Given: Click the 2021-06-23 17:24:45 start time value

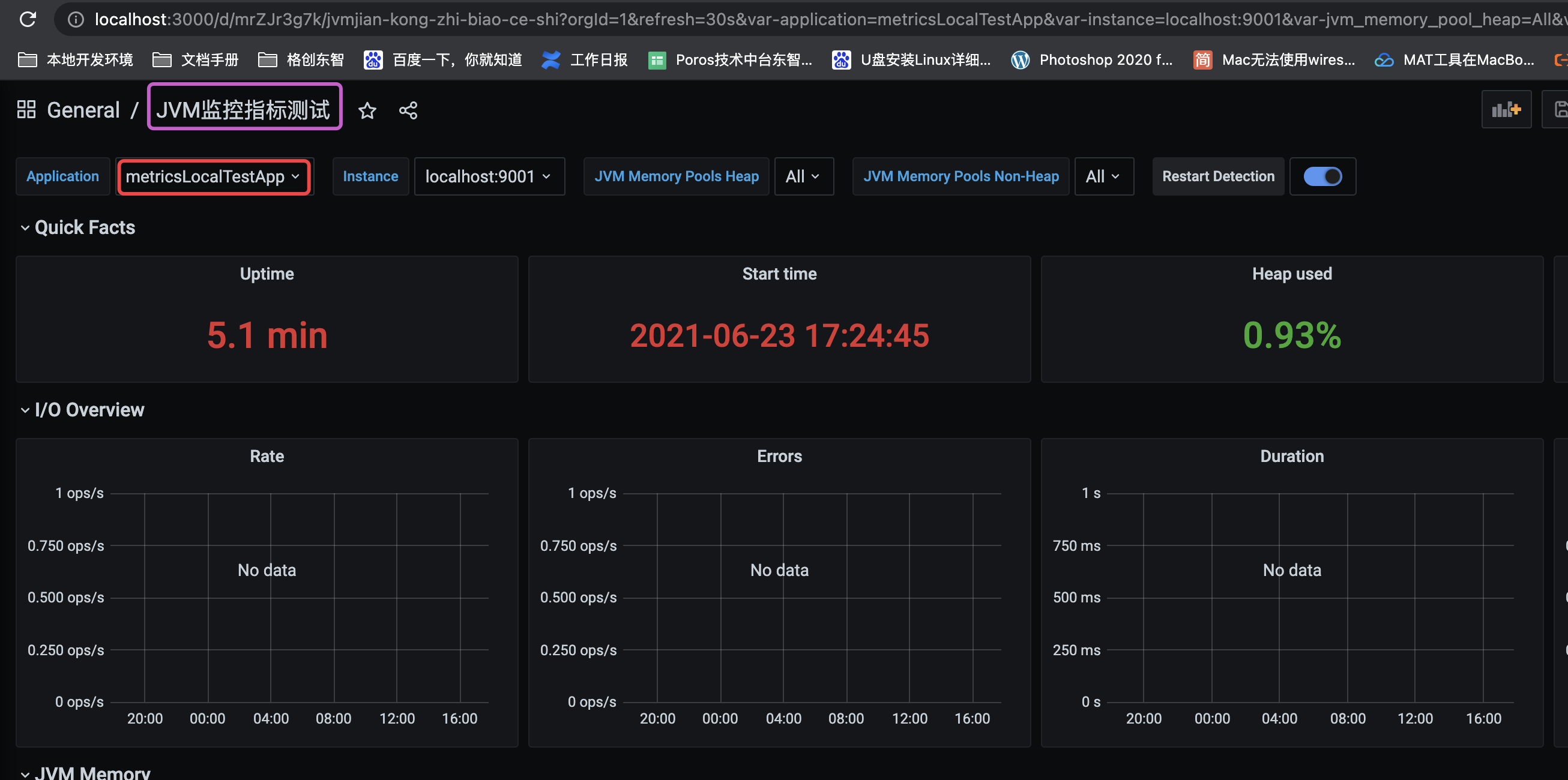Looking at the screenshot, I should point(779,335).
